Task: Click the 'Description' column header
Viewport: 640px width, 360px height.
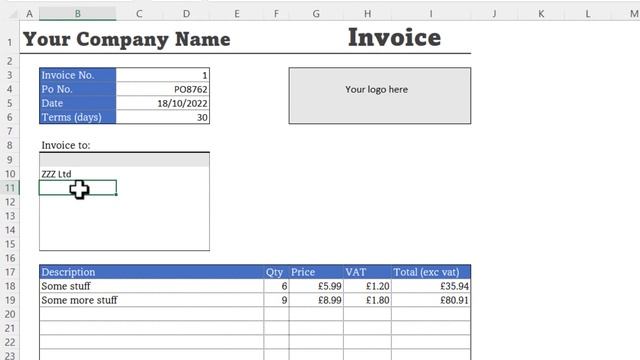Action: click(151, 272)
